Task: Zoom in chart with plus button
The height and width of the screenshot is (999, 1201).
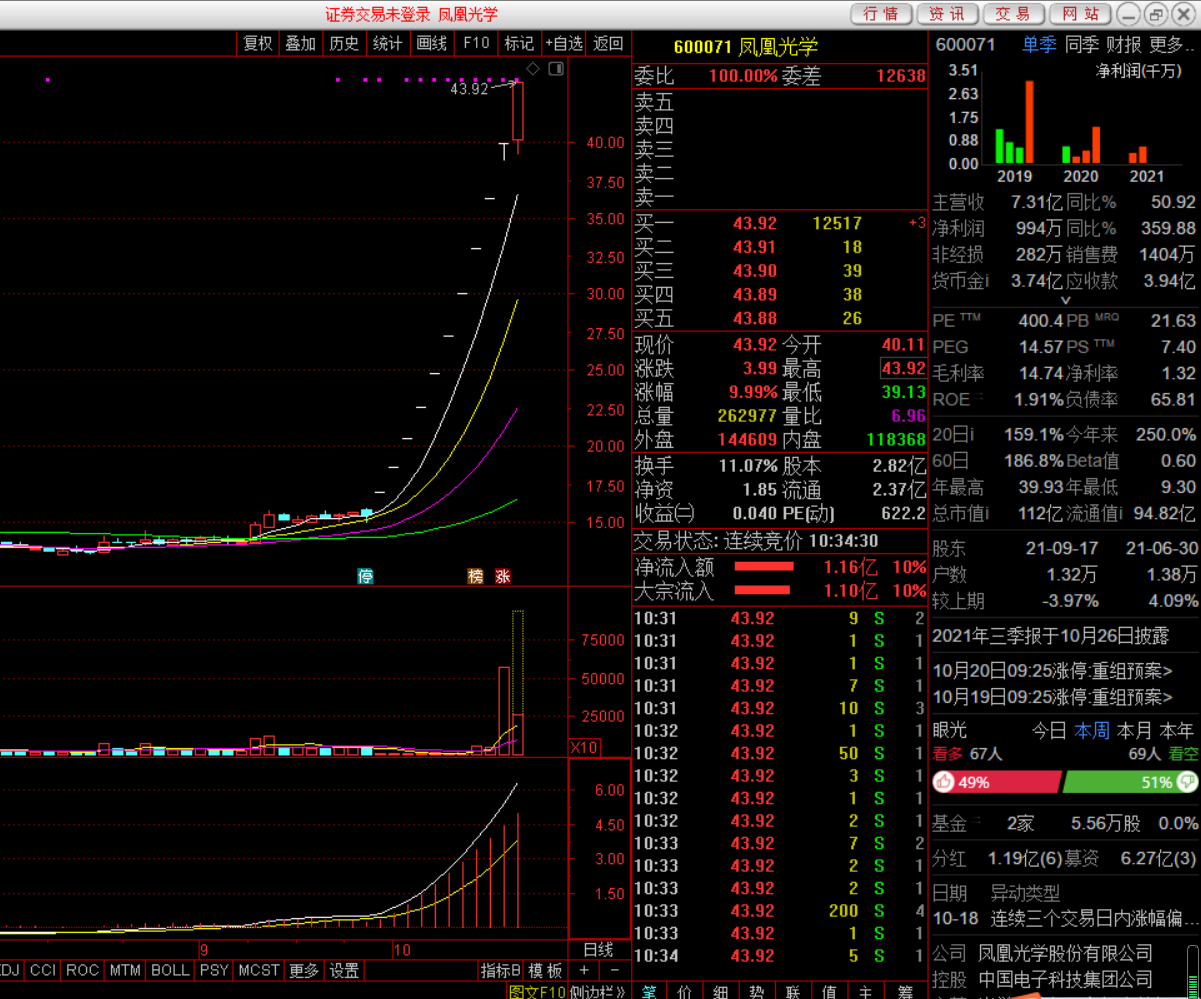Action: (584, 970)
